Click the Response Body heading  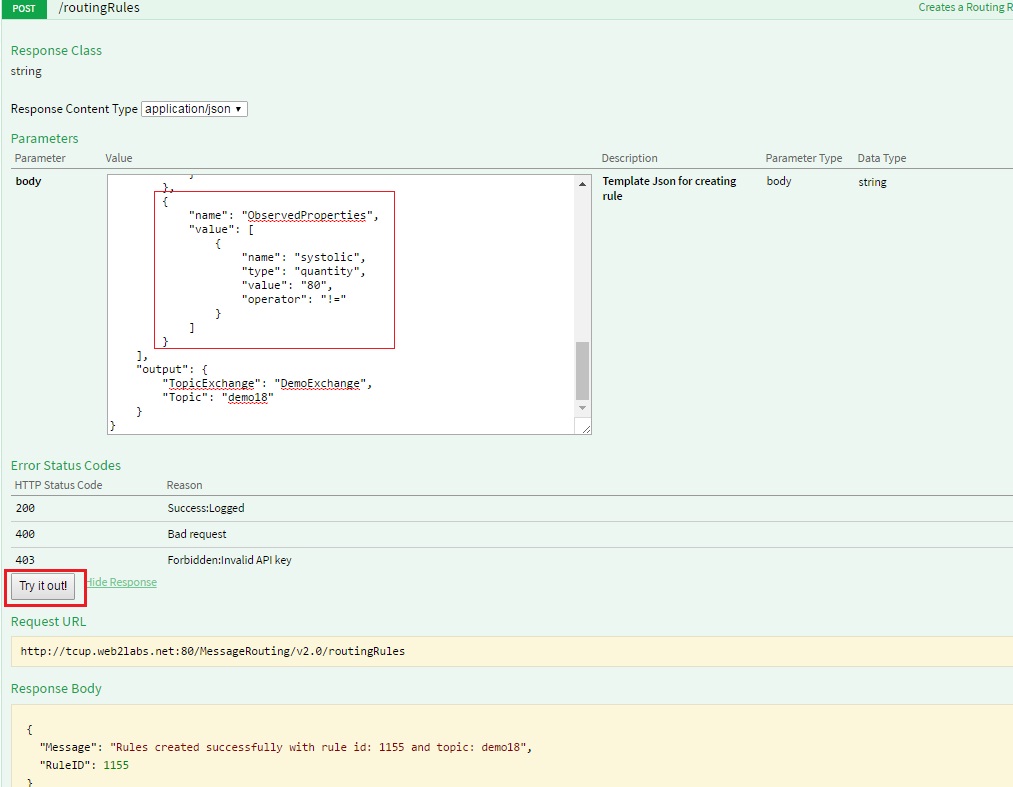click(x=56, y=689)
